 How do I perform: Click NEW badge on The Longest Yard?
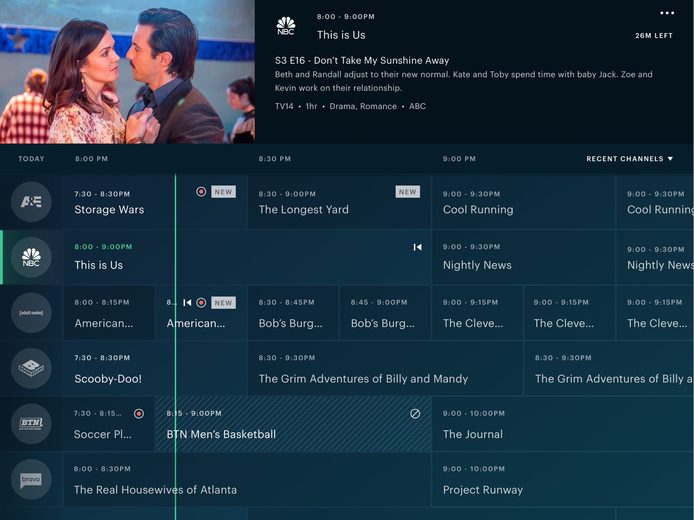coord(408,192)
